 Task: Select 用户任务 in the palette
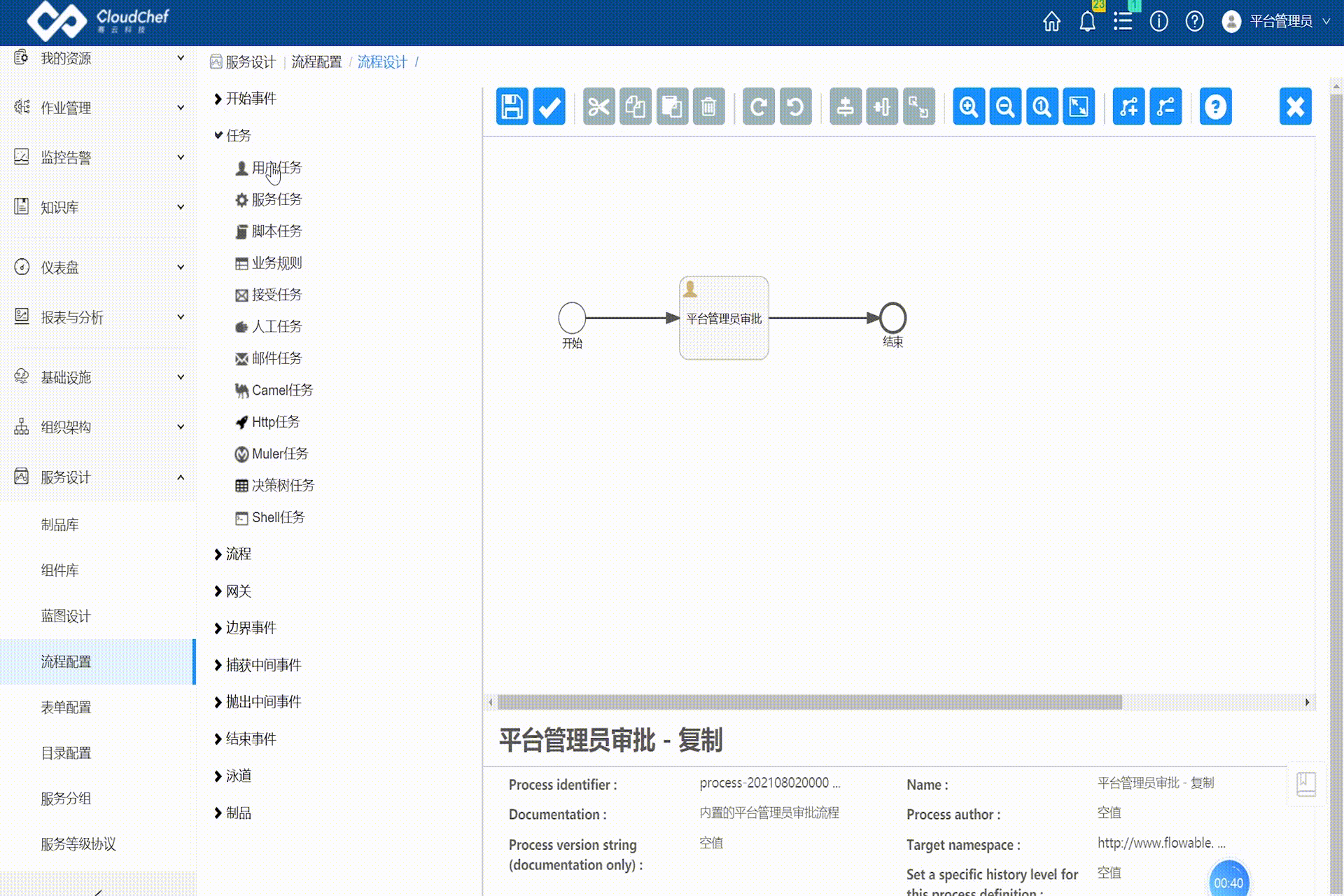click(x=269, y=168)
